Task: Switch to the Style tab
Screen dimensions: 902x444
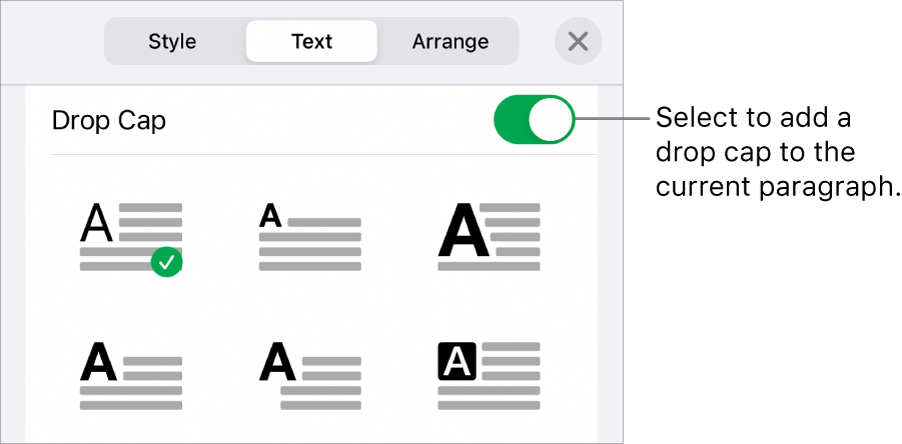Action: click(x=172, y=42)
